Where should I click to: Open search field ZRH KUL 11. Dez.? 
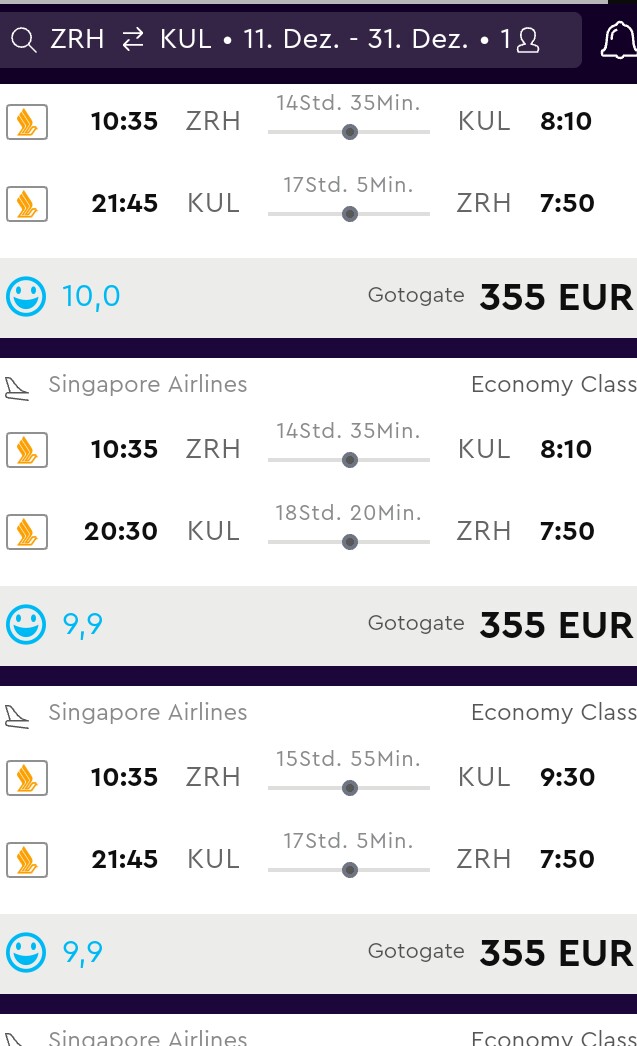(291, 39)
